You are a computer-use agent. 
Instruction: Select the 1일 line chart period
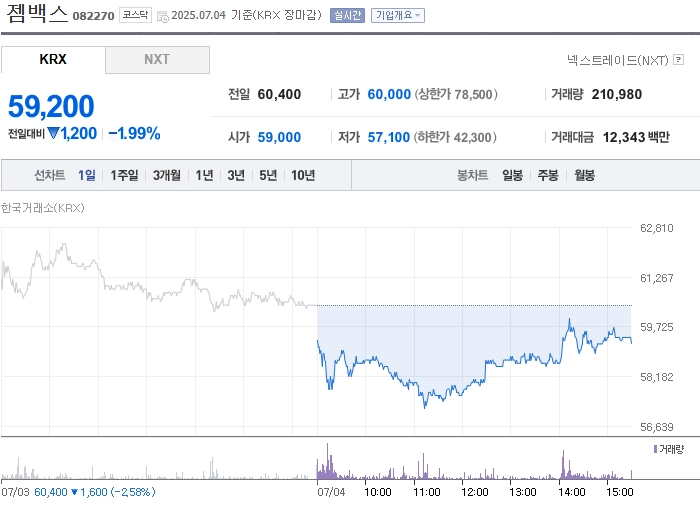pyautogui.click(x=87, y=175)
